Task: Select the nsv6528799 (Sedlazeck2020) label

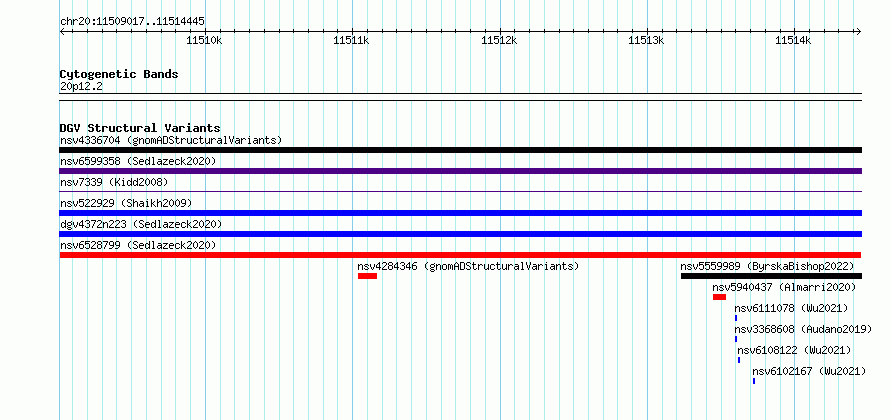Action: [138, 245]
